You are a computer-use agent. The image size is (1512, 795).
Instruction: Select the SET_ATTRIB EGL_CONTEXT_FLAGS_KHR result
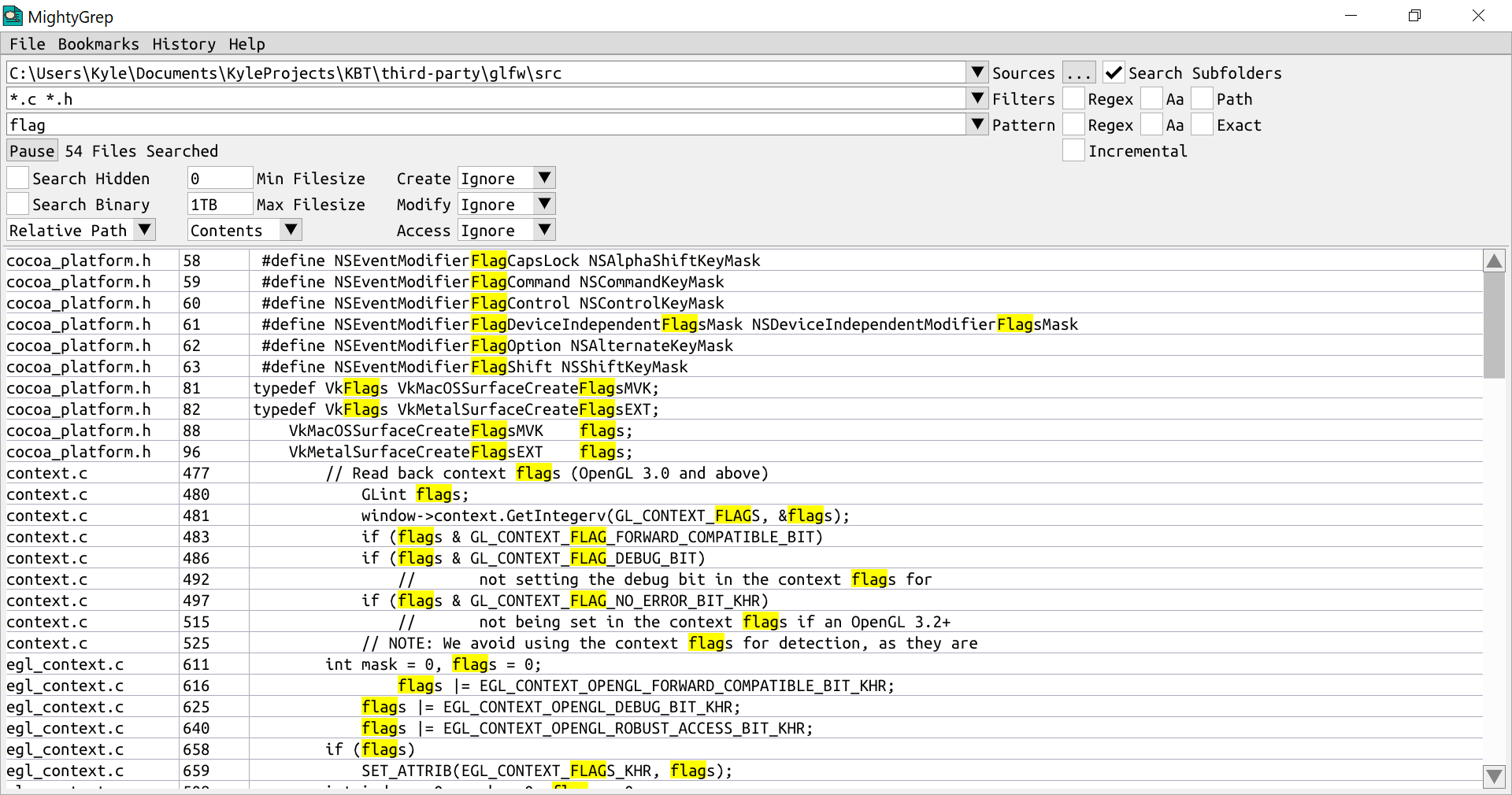tap(744, 771)
